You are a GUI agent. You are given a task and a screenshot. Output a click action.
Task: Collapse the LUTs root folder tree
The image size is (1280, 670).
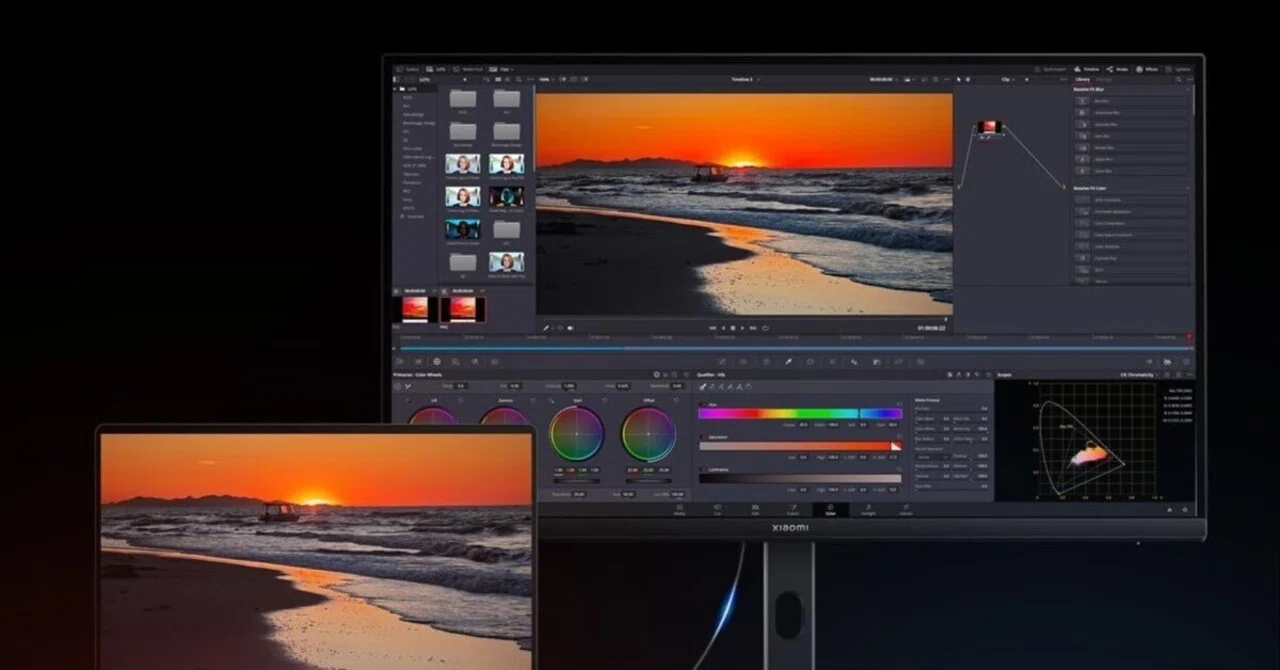pyautogui.click(x=396, y=89)
